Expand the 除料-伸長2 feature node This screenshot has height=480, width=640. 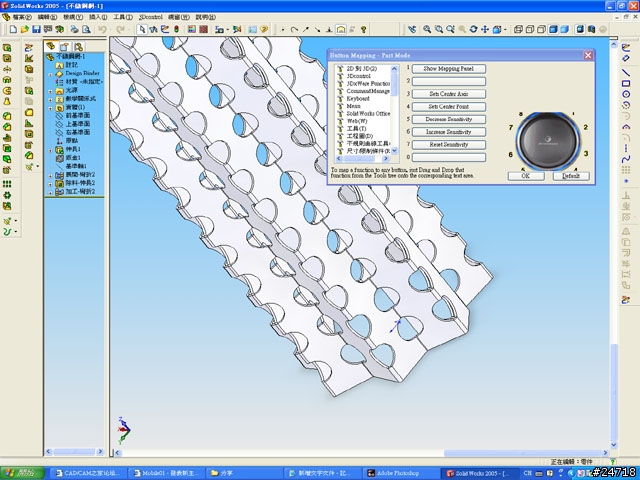[x=51, y=184]
